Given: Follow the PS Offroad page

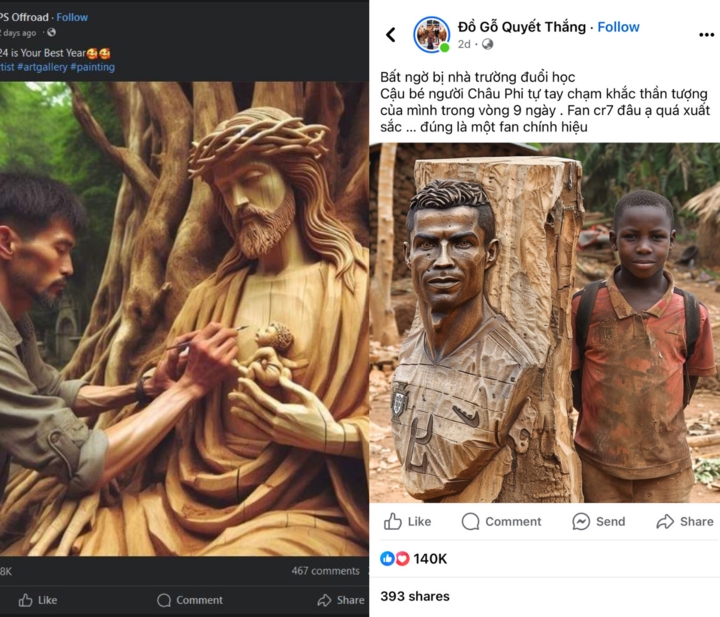Looking at the screenshot, I should pyautogui.click(x=72, y=17).
